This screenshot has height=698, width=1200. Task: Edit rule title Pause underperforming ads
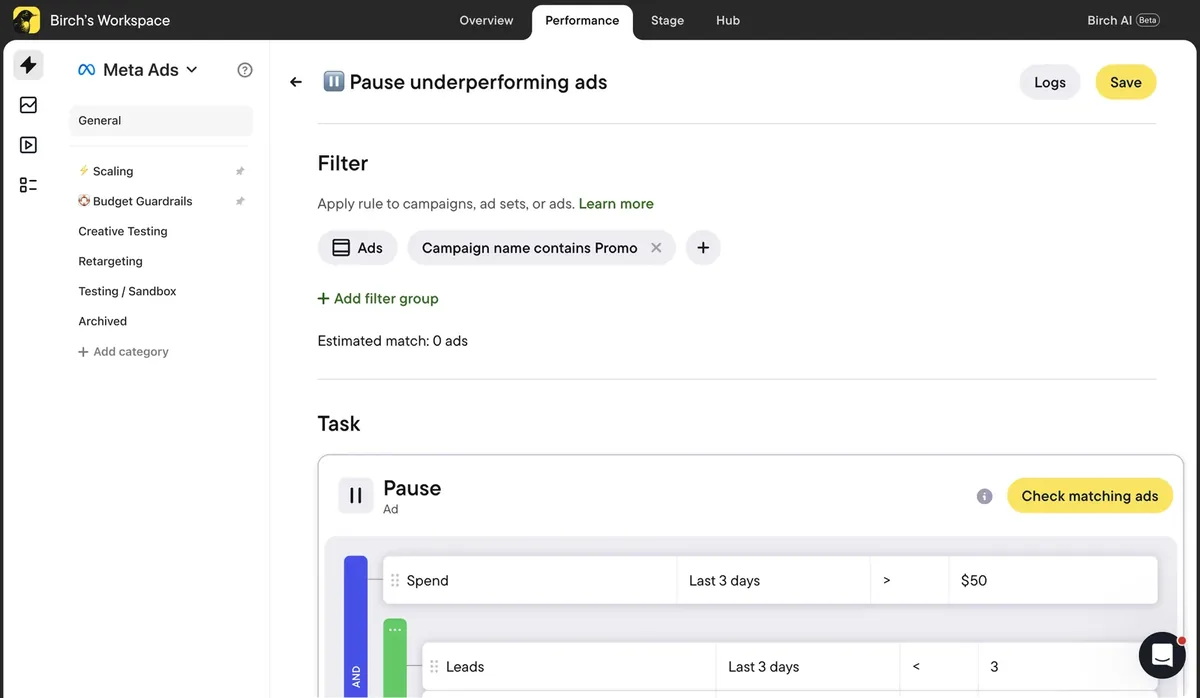click(x=478, y=82)
